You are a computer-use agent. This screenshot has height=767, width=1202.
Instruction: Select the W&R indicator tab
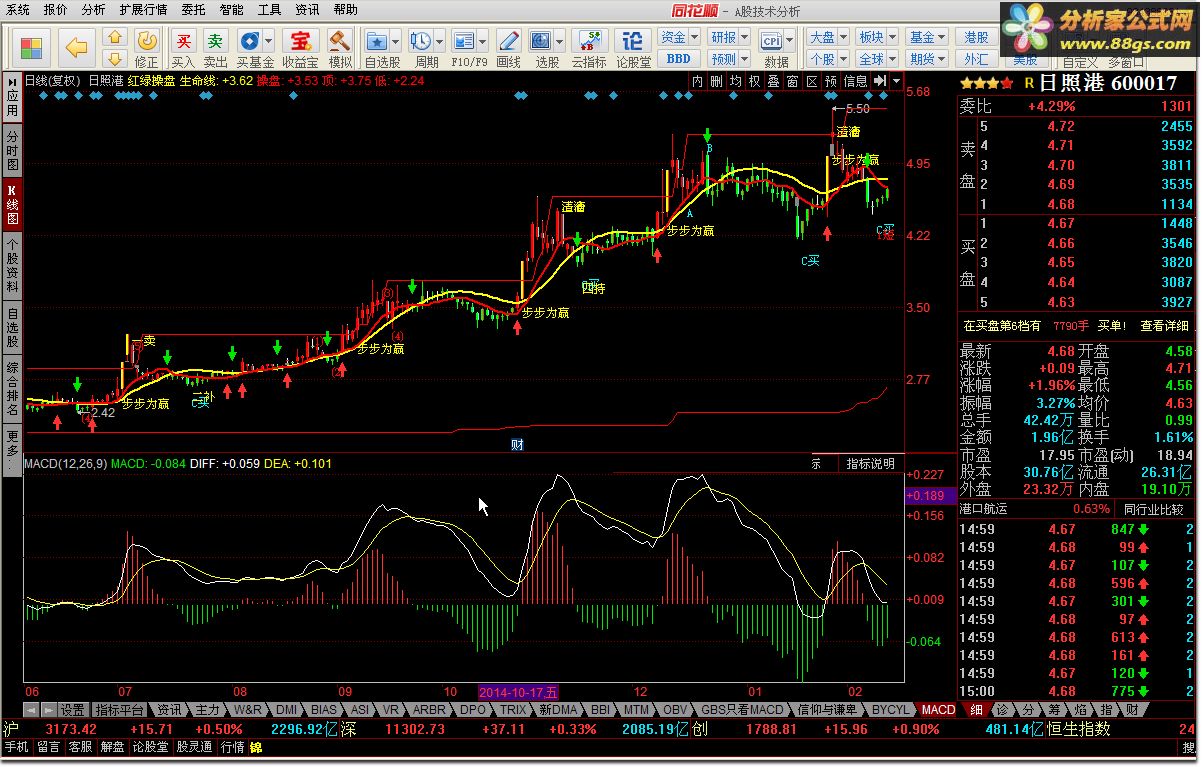point(248,710)
